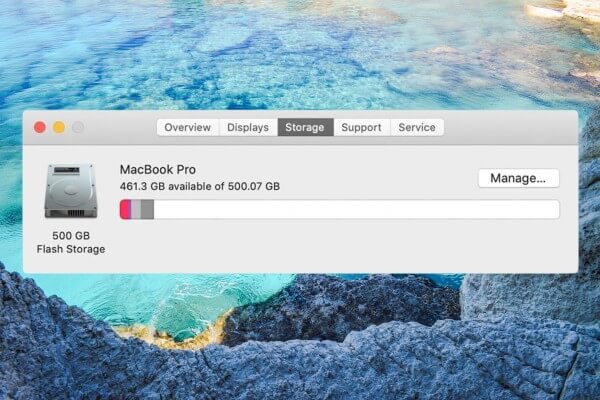Click the light gray storage bar segment
The height and width of the screenshot is (400, 600).
pos(136,209)
